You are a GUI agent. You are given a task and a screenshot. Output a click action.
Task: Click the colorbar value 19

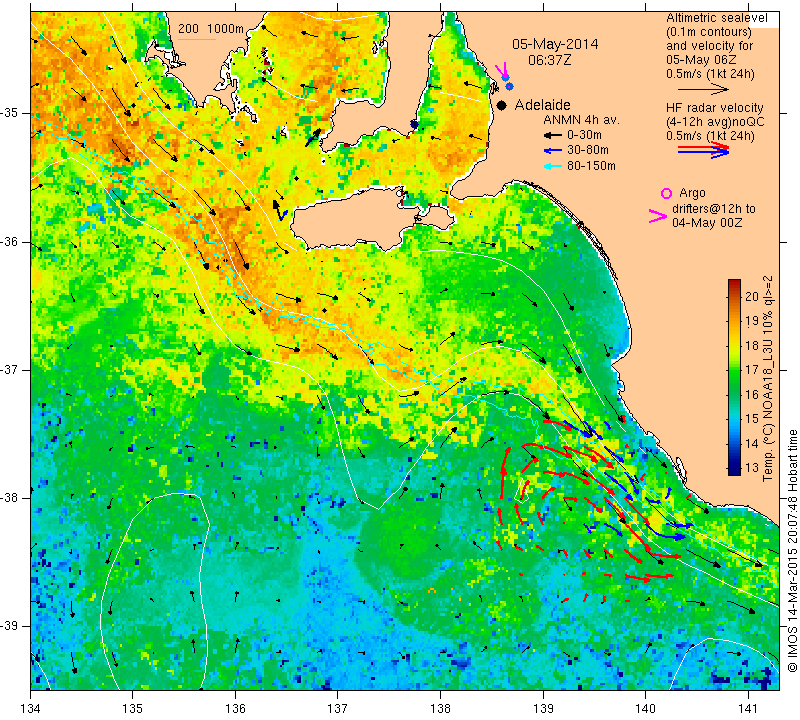(752, 320)
